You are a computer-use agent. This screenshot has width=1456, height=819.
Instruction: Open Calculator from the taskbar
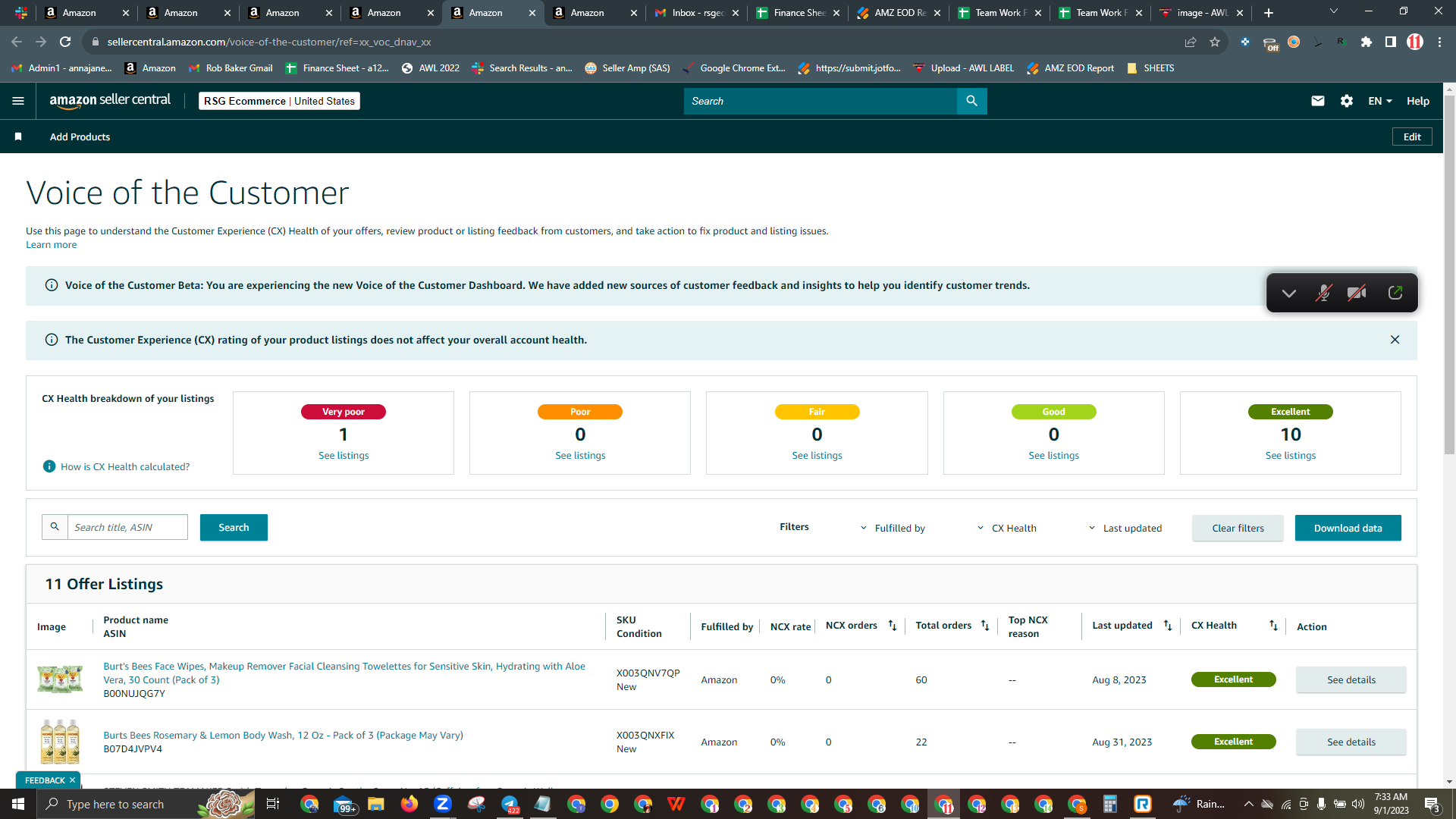[x=1110, y=804]
